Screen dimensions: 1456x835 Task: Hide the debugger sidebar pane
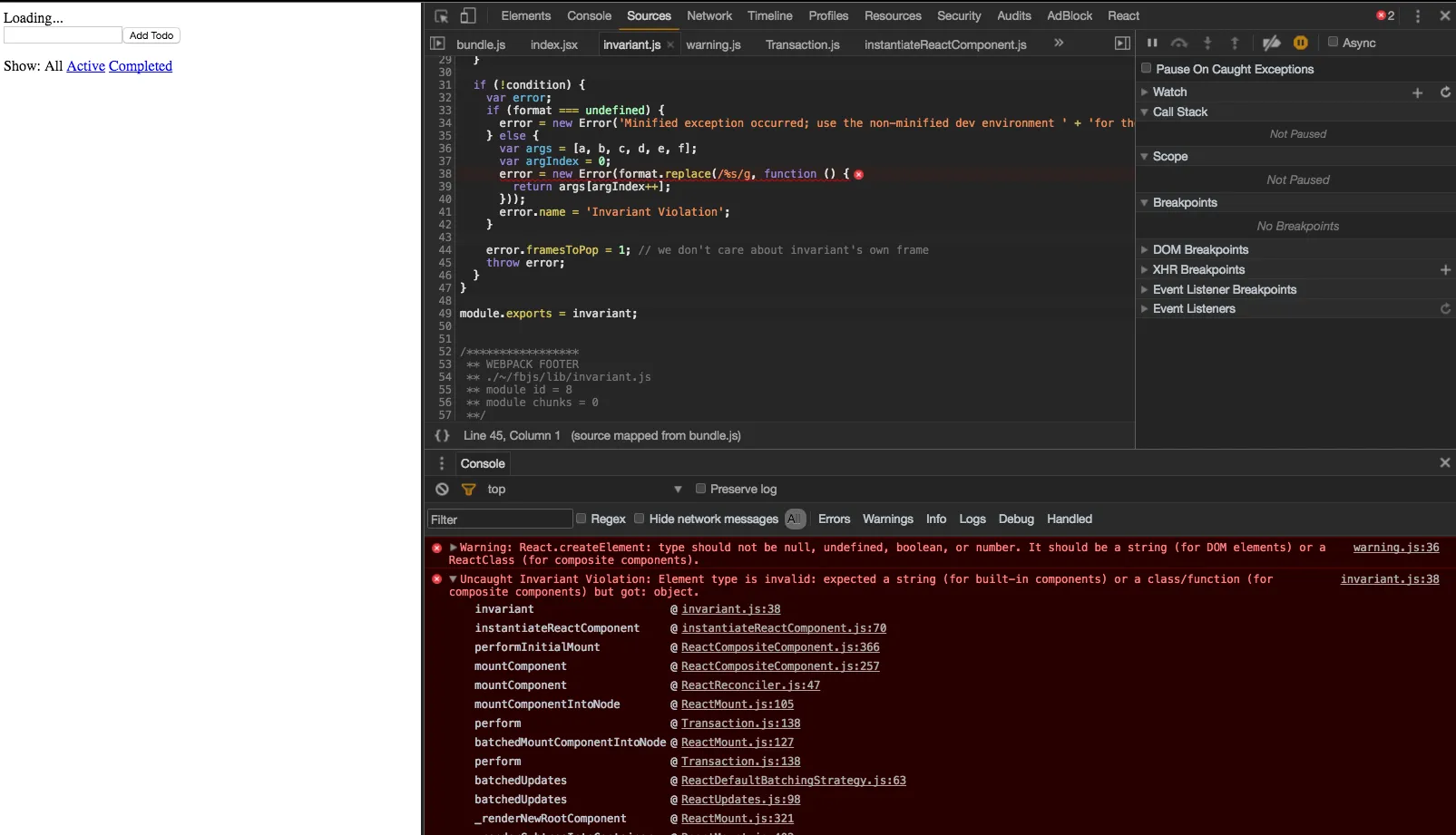[x=1122, y=44]
